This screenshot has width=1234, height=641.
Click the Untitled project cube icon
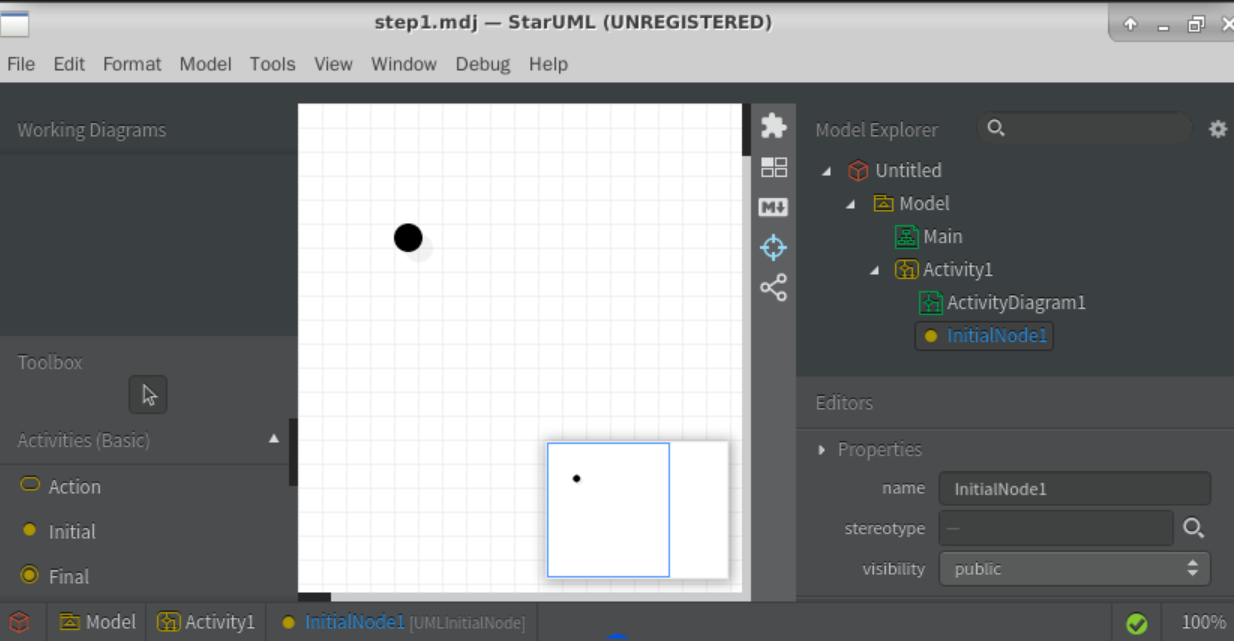click(x=858, y=170)
